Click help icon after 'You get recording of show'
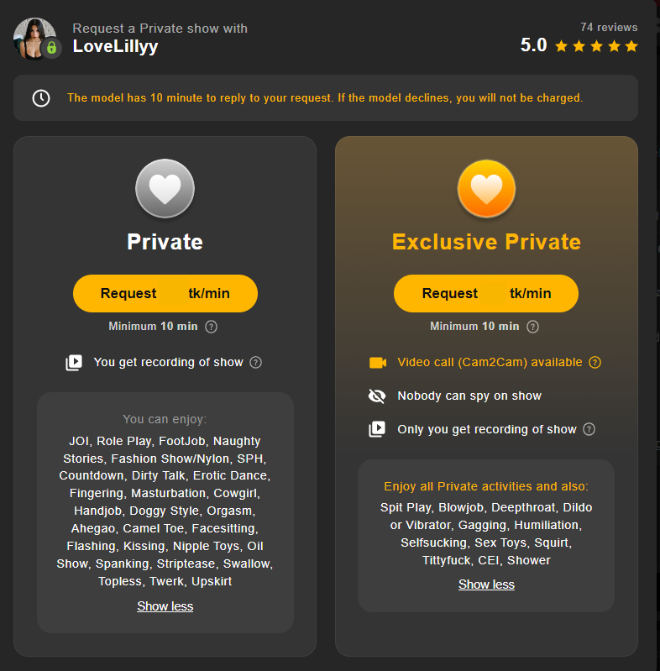The width and height of the screenshot is (660, 671). pyautogui.click(x=256, y=362)
